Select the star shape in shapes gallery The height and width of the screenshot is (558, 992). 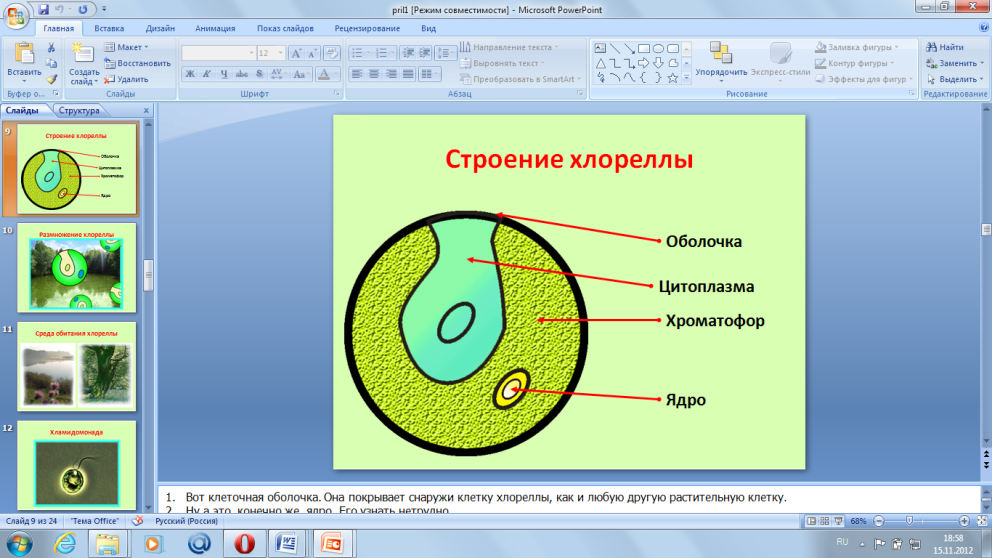point(673,77)
